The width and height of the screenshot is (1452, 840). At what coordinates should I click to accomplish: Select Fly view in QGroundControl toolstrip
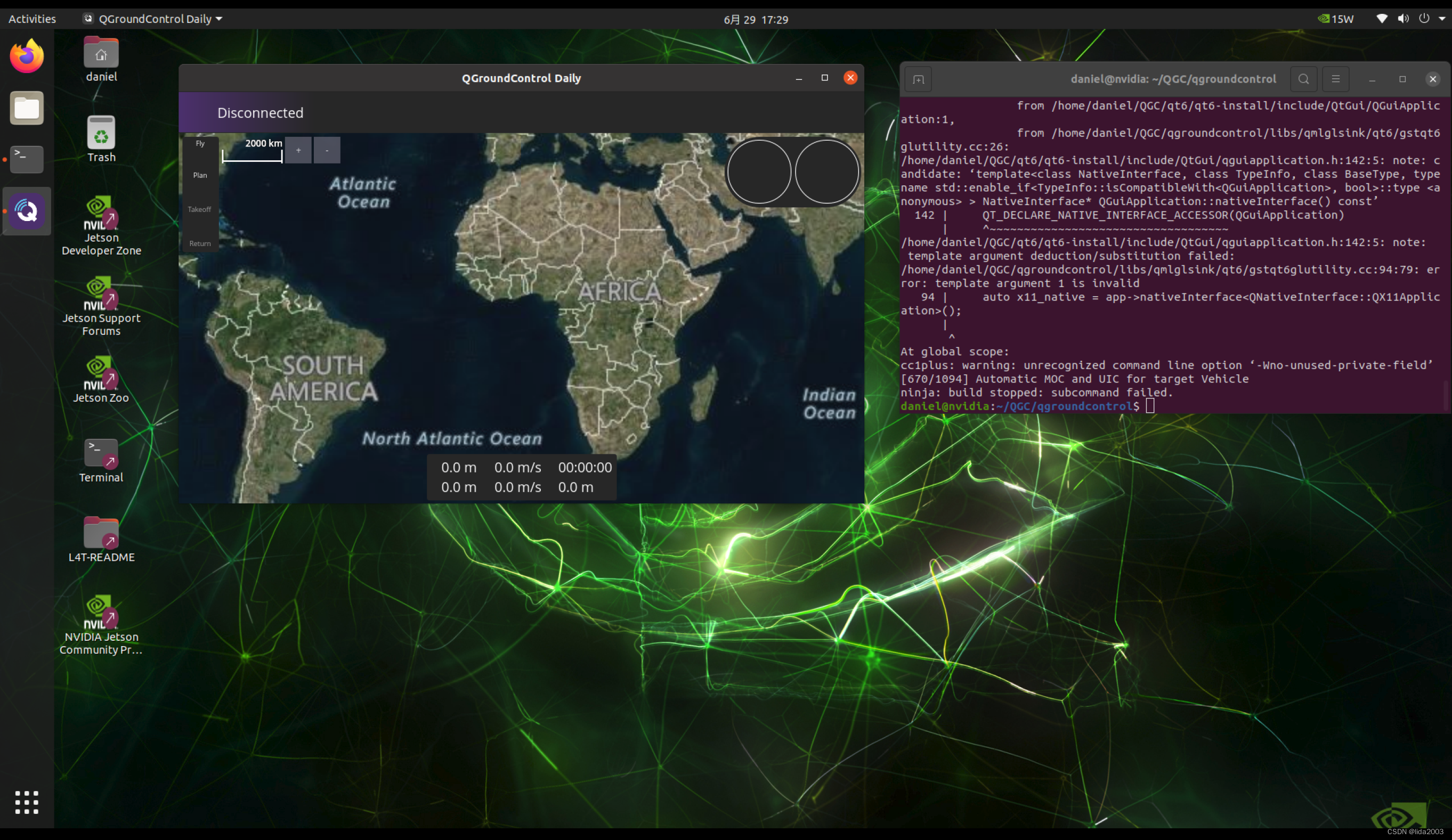click(x=200, y=143)
